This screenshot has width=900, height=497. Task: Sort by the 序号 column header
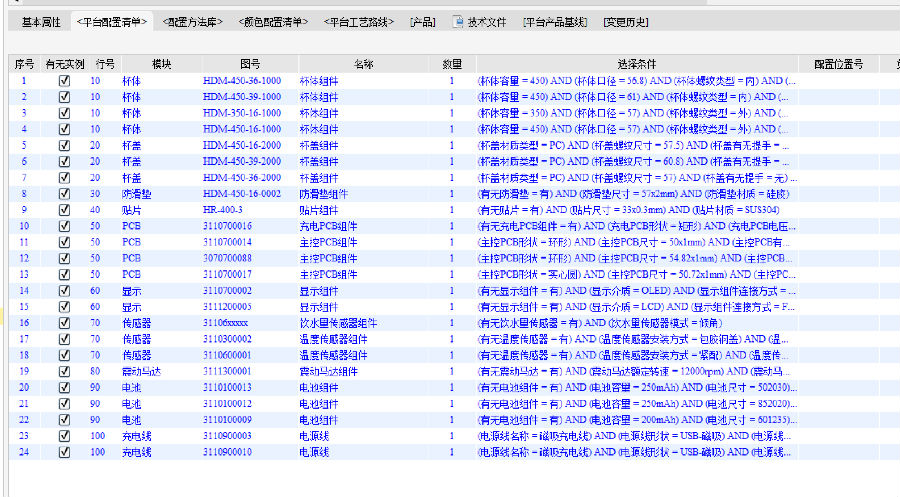point(24,64)
